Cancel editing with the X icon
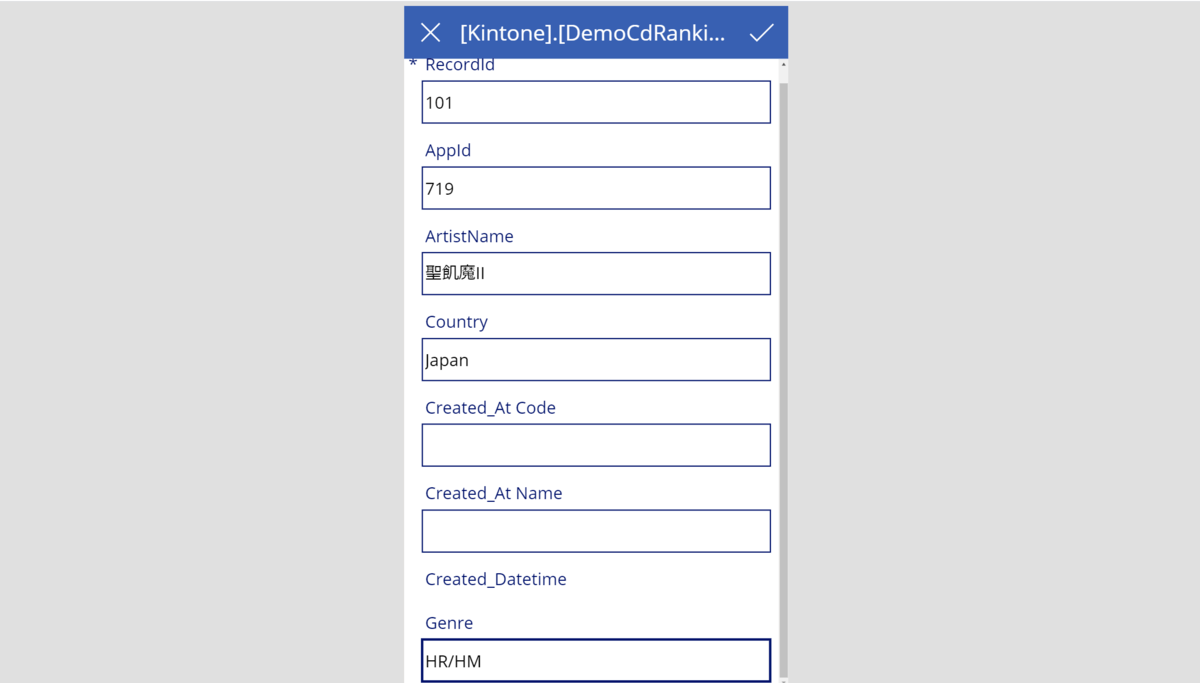The width and height of the screenshot is (1200, 683). tap(430, 33)
